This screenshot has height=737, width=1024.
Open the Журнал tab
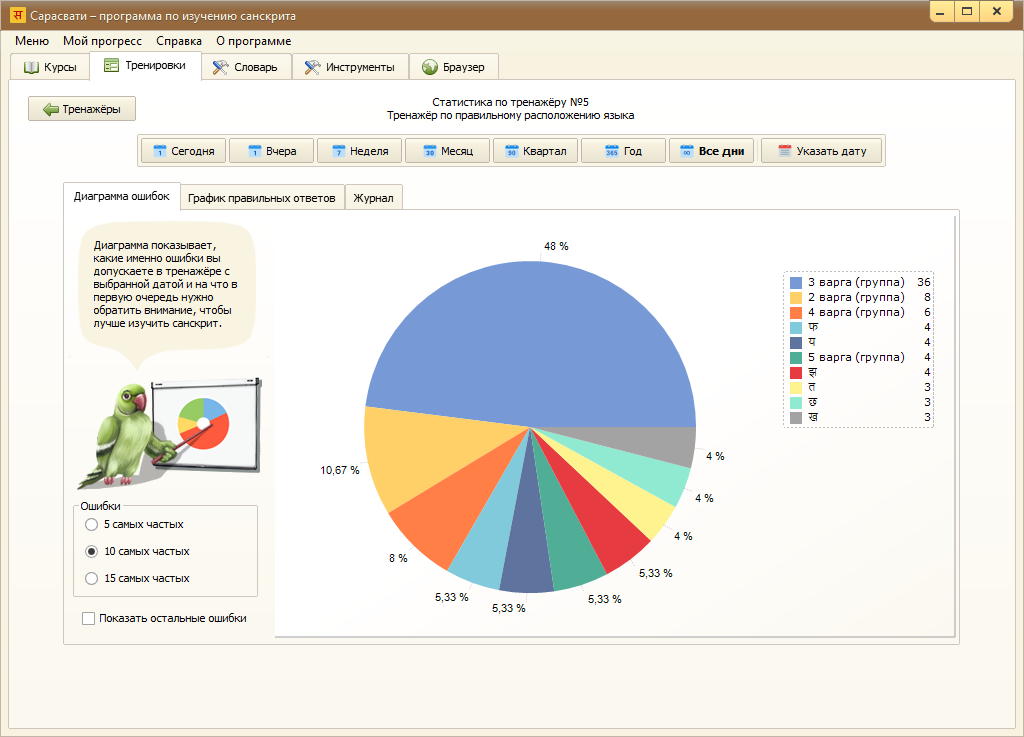point(373,198)
